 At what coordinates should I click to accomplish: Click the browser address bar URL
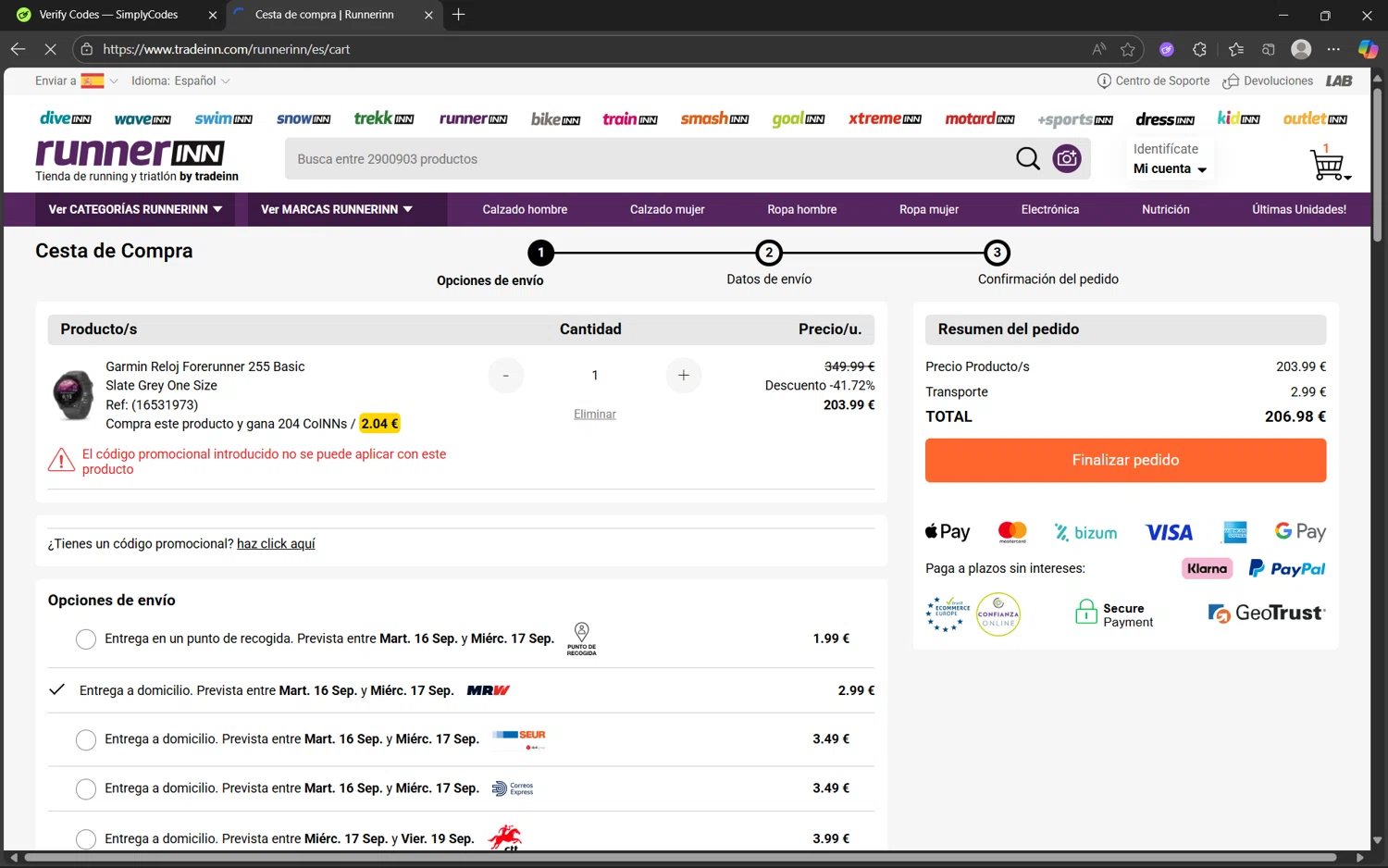click(x=227, y=49)
